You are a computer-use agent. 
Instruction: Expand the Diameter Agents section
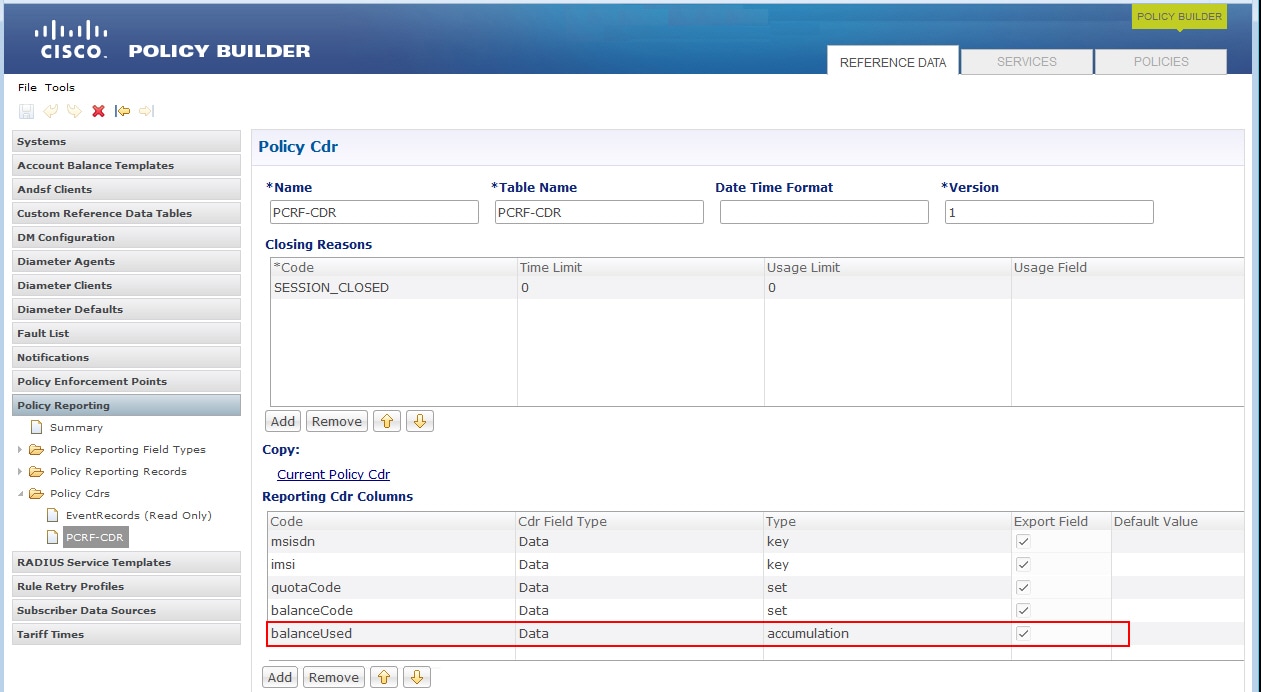point(126,262)
